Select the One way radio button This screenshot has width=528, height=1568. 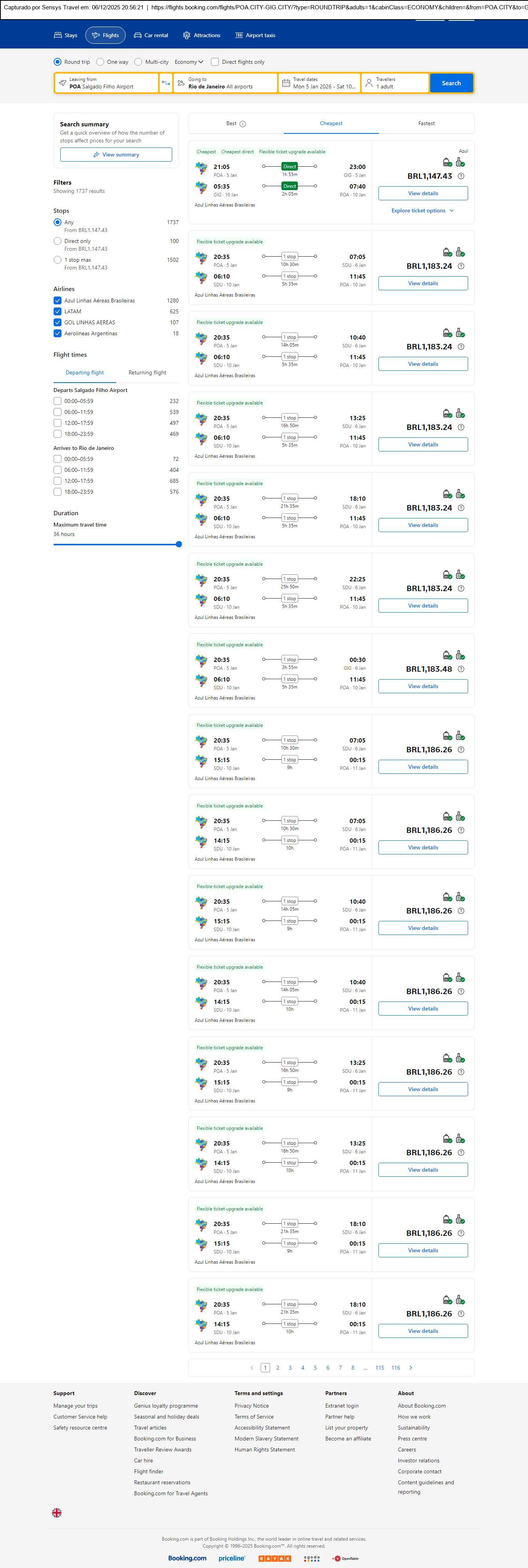coord(101,62)
